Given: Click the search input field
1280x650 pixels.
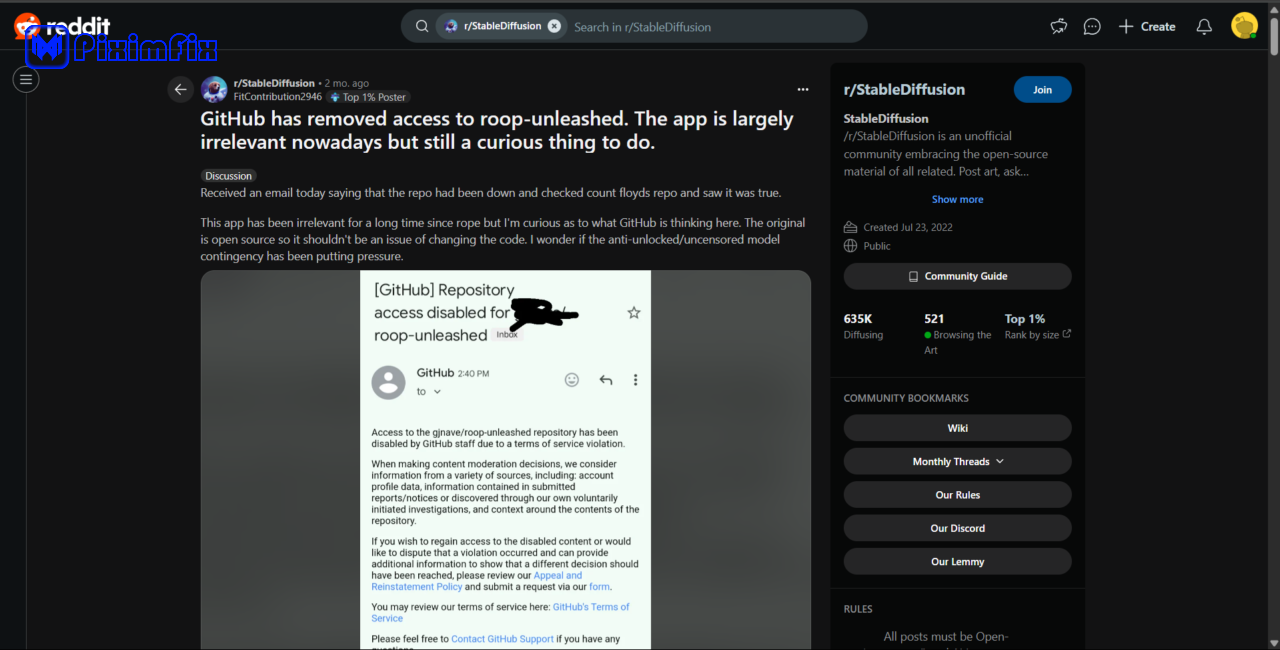Looking at the screenshot, I should 710,27.
